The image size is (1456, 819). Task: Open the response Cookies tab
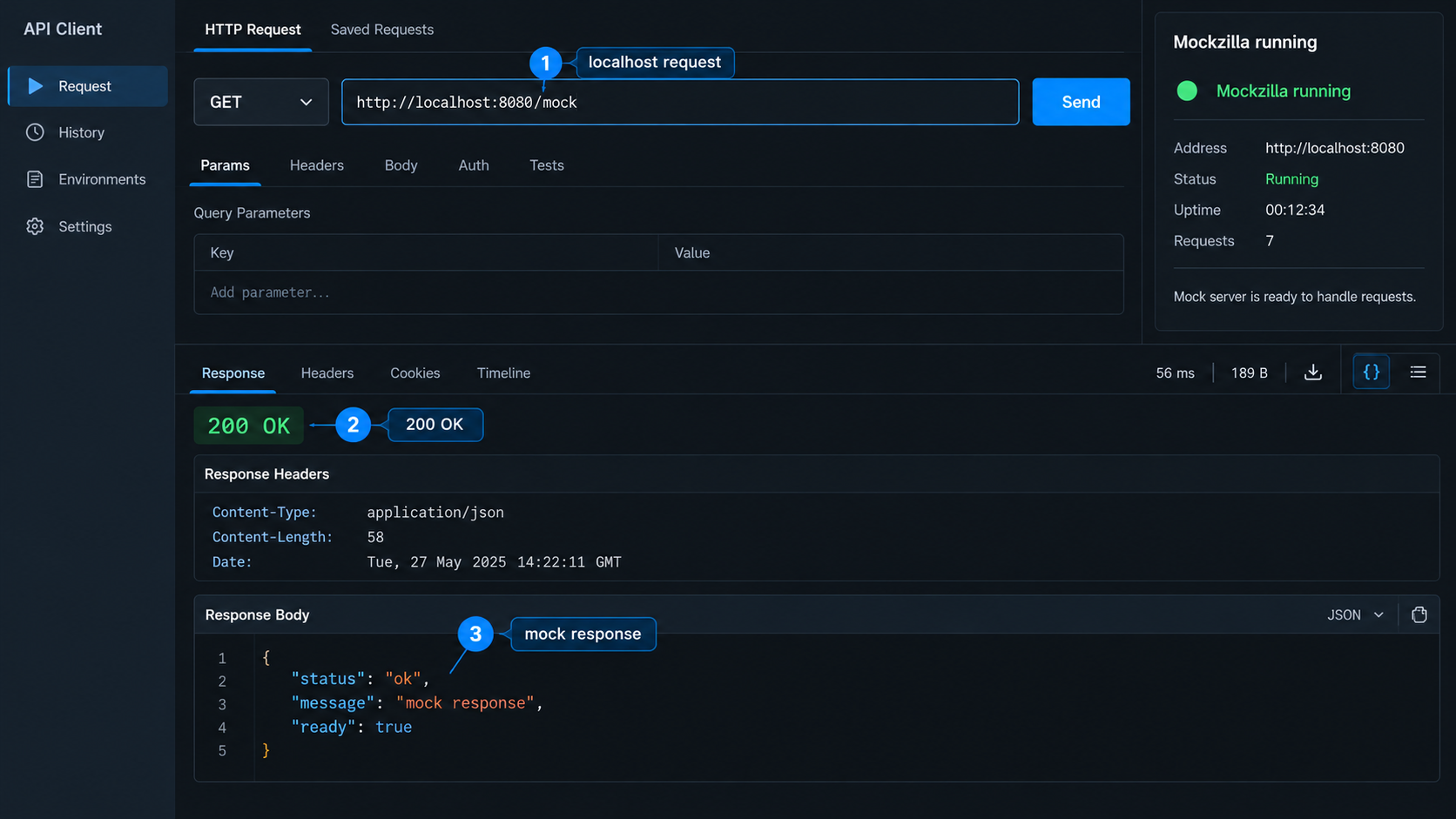tap(415, 373)
